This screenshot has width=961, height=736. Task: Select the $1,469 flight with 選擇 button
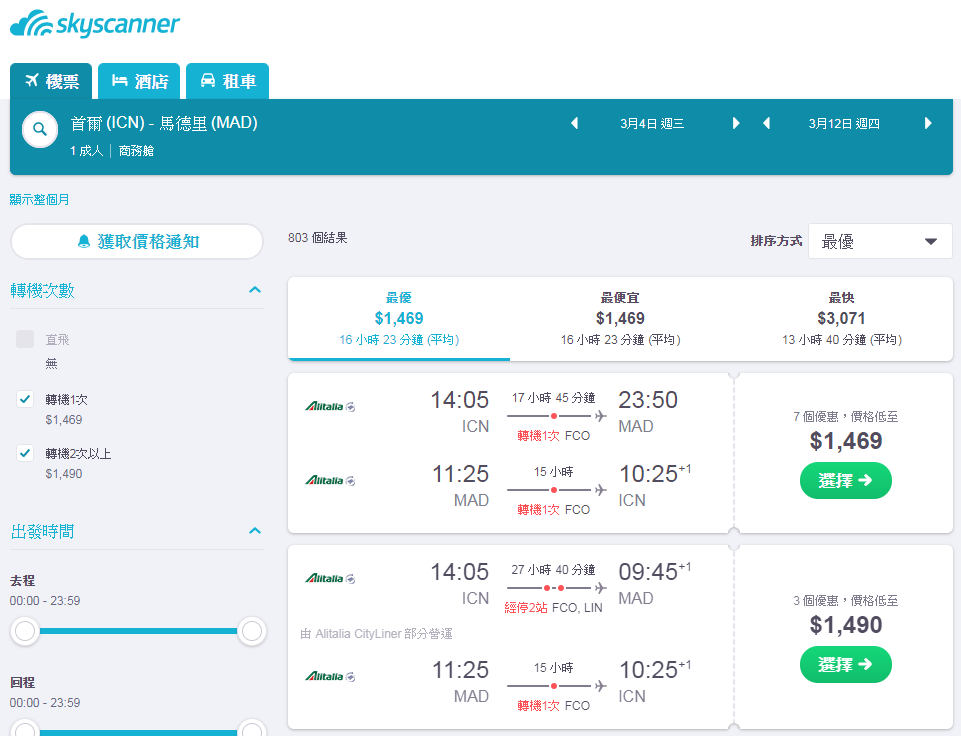(x=845, y=480)
